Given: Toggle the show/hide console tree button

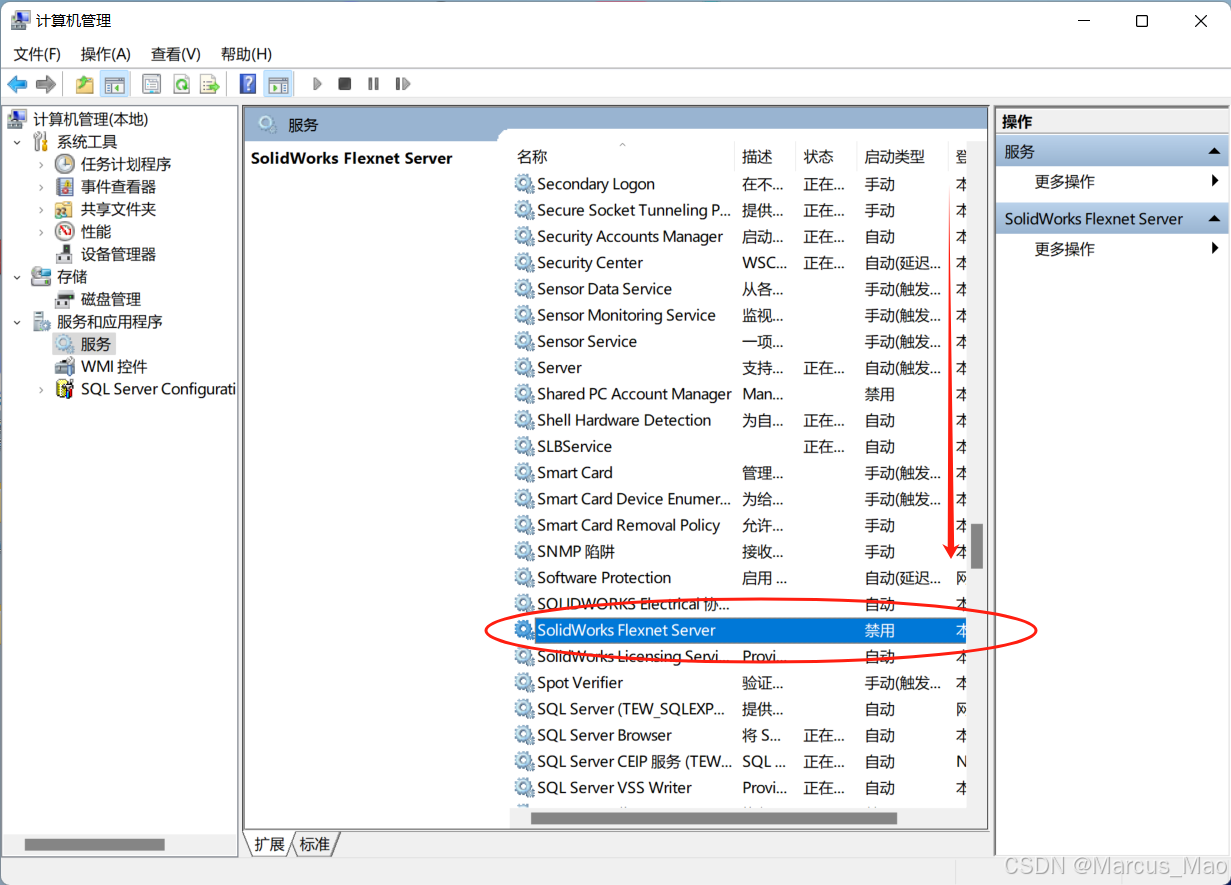Looking at the screenshot, I should (x=115, y=84).
